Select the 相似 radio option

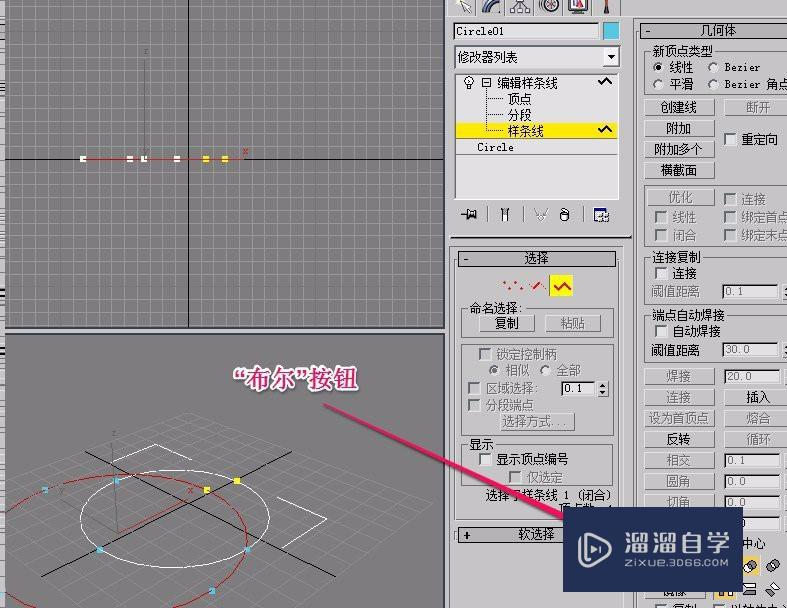pos(494,371)
